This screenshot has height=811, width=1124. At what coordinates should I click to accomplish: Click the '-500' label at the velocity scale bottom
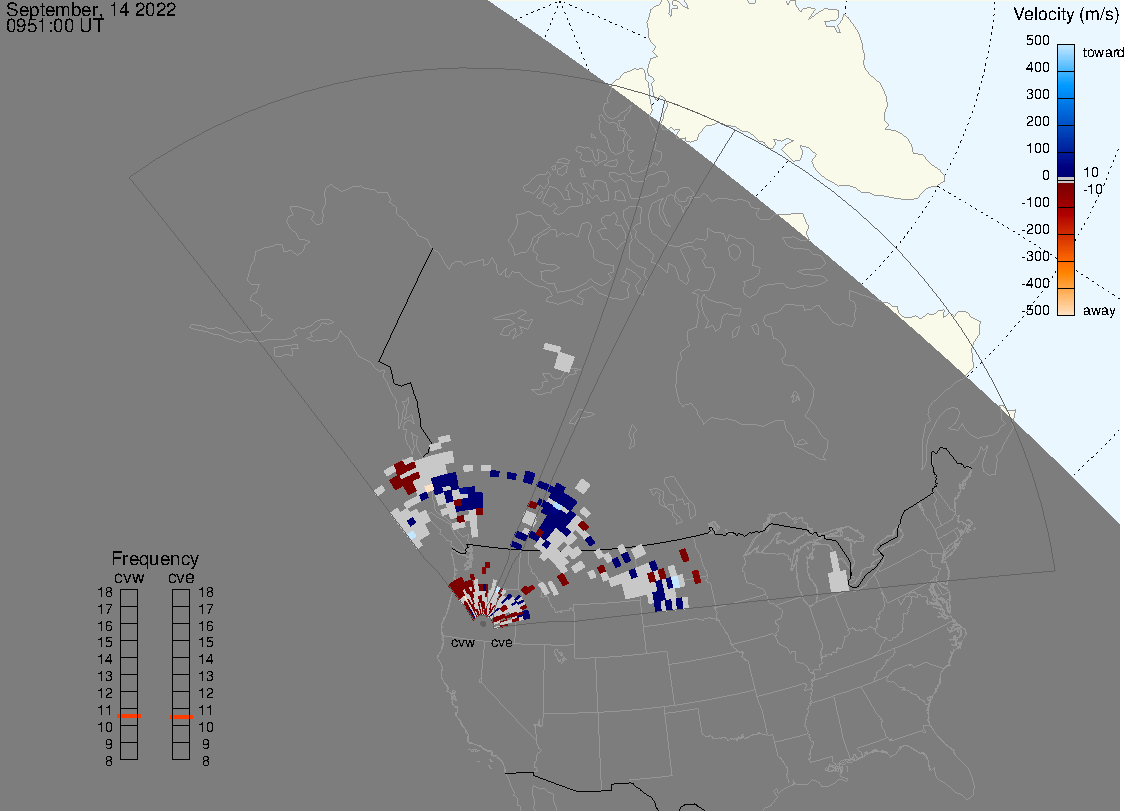(1035, 310)
